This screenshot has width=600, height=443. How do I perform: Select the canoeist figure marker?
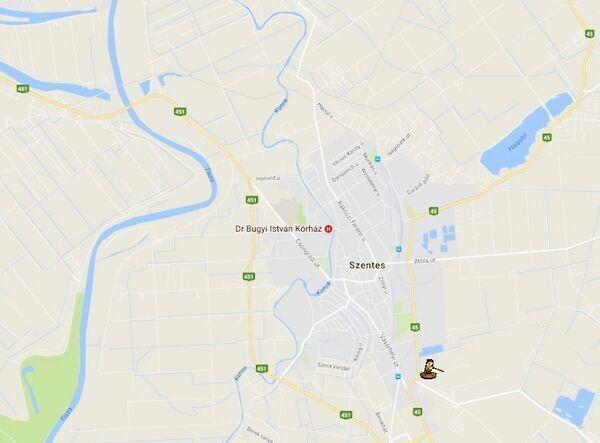tap(430, 369)
